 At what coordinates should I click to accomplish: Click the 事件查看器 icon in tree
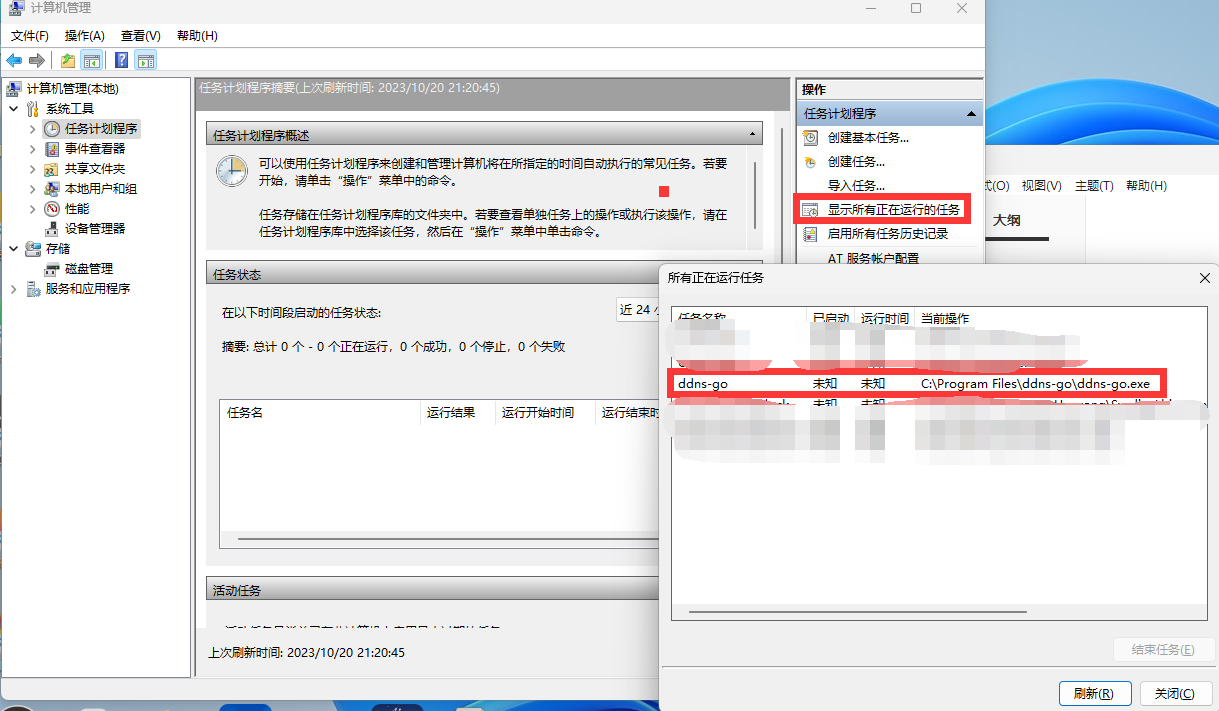tap(52, 149)
